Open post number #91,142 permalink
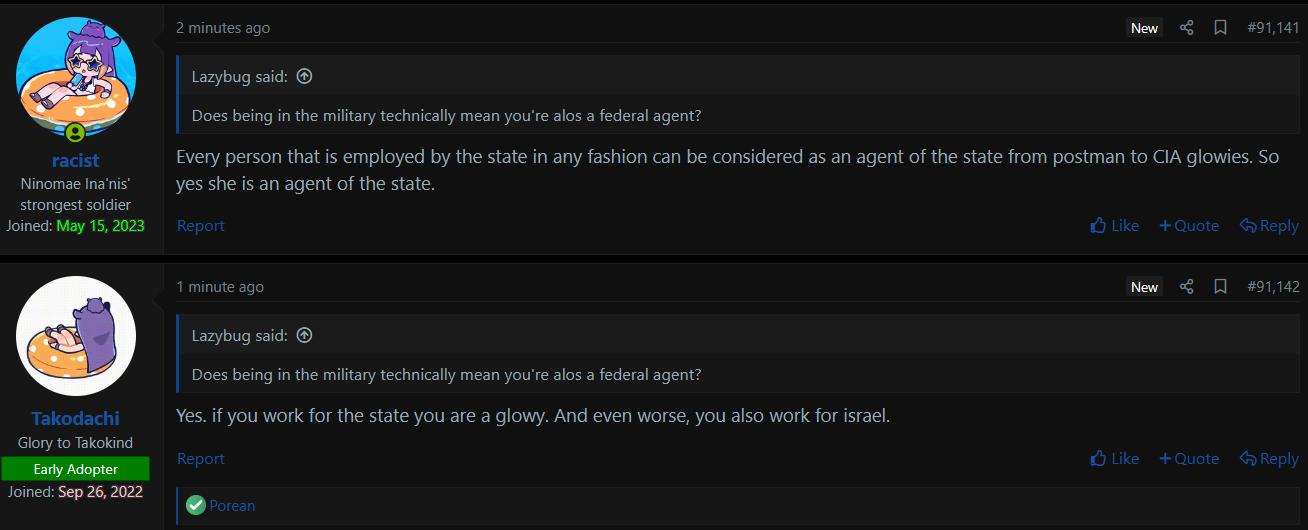This screenshot has width=1308, height=530. pyautogui.click(x=1273, y=287)
